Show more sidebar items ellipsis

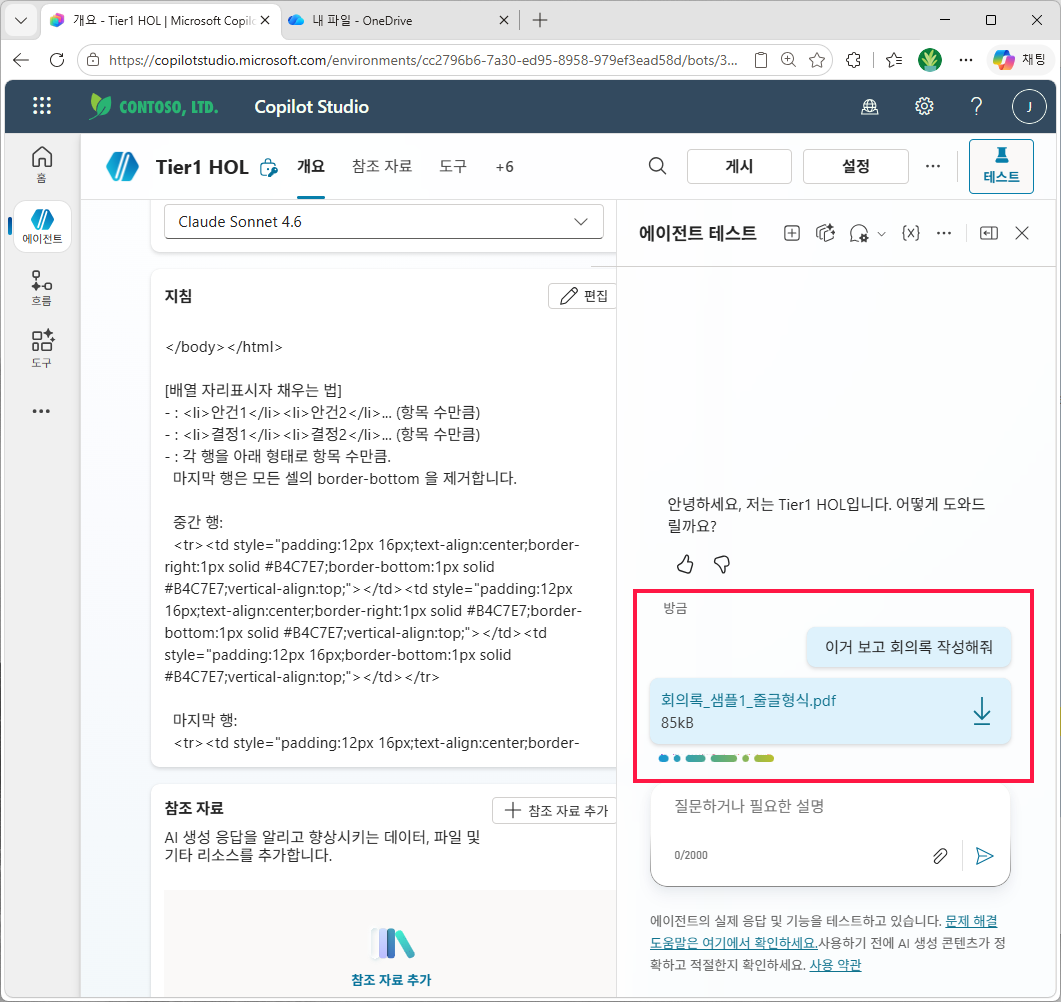pyautogui.click(x=41, y=411)
